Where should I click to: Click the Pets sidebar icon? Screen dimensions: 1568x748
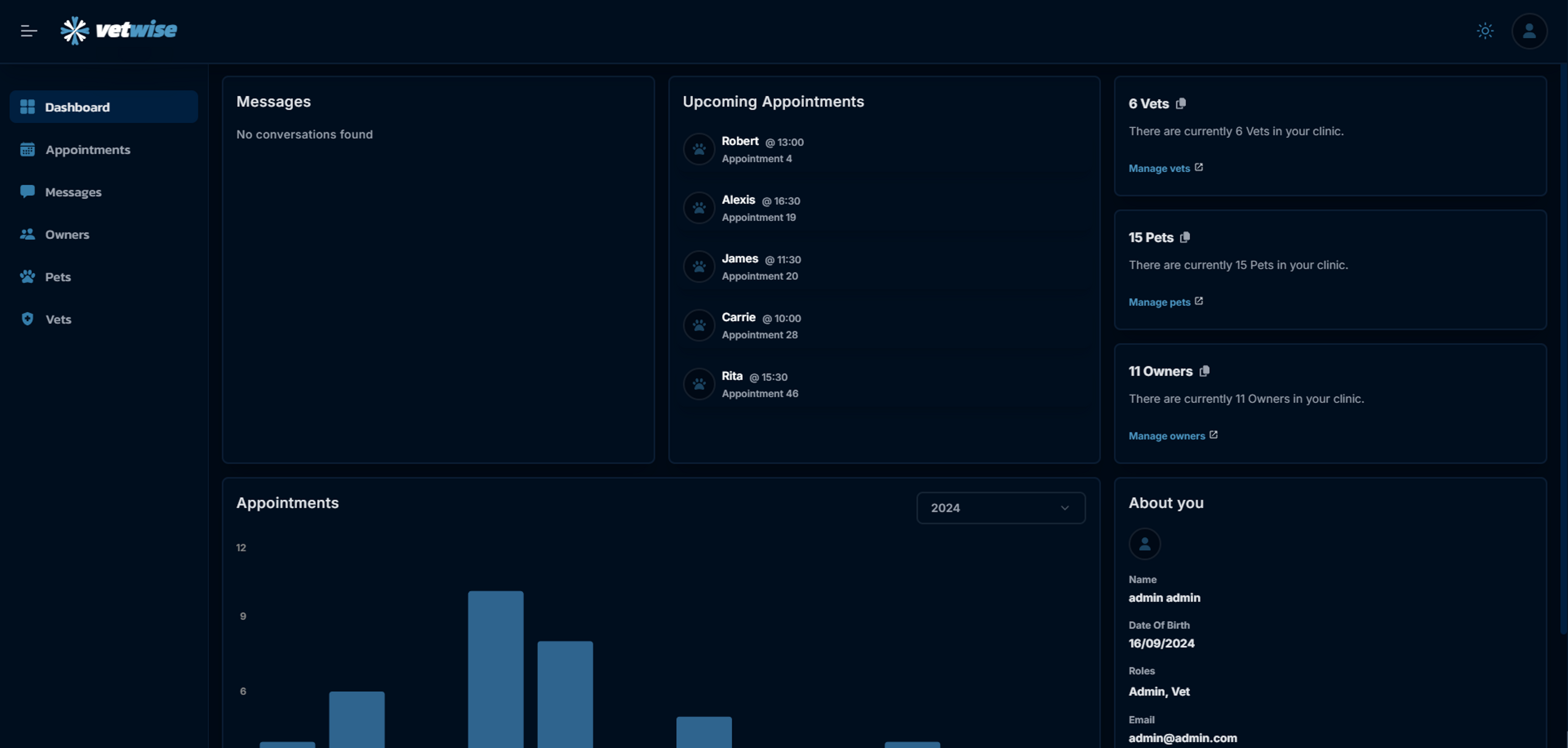coord(27,277)
